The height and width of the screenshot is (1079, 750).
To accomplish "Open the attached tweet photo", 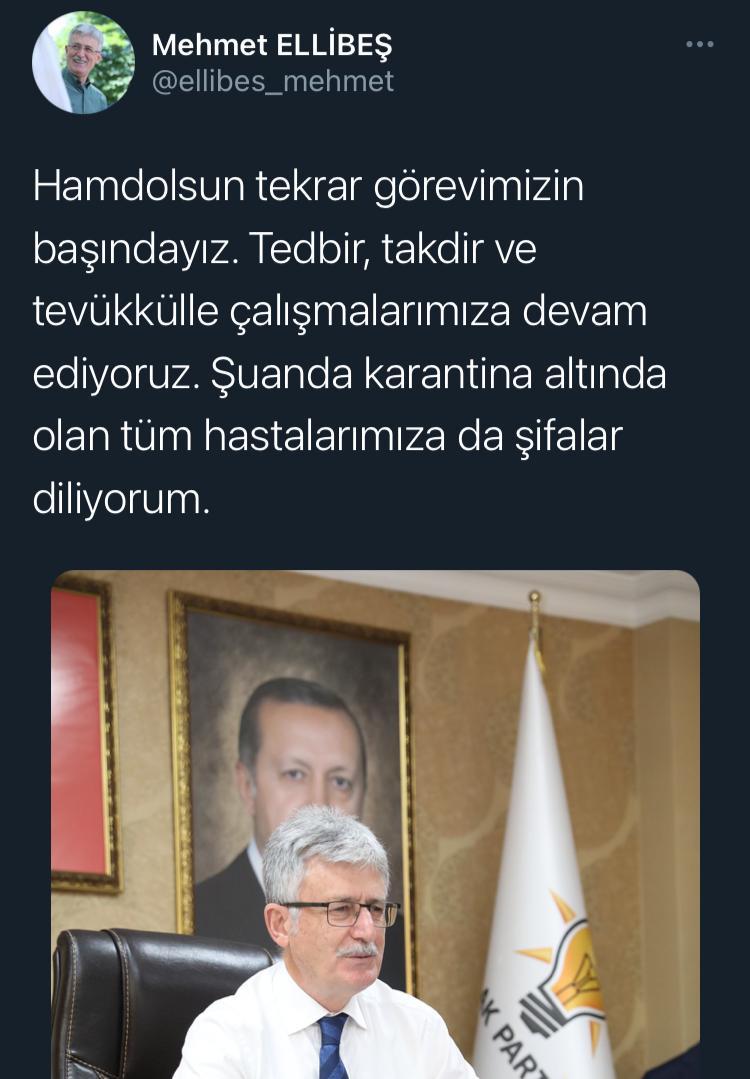I will pos(376,824).
